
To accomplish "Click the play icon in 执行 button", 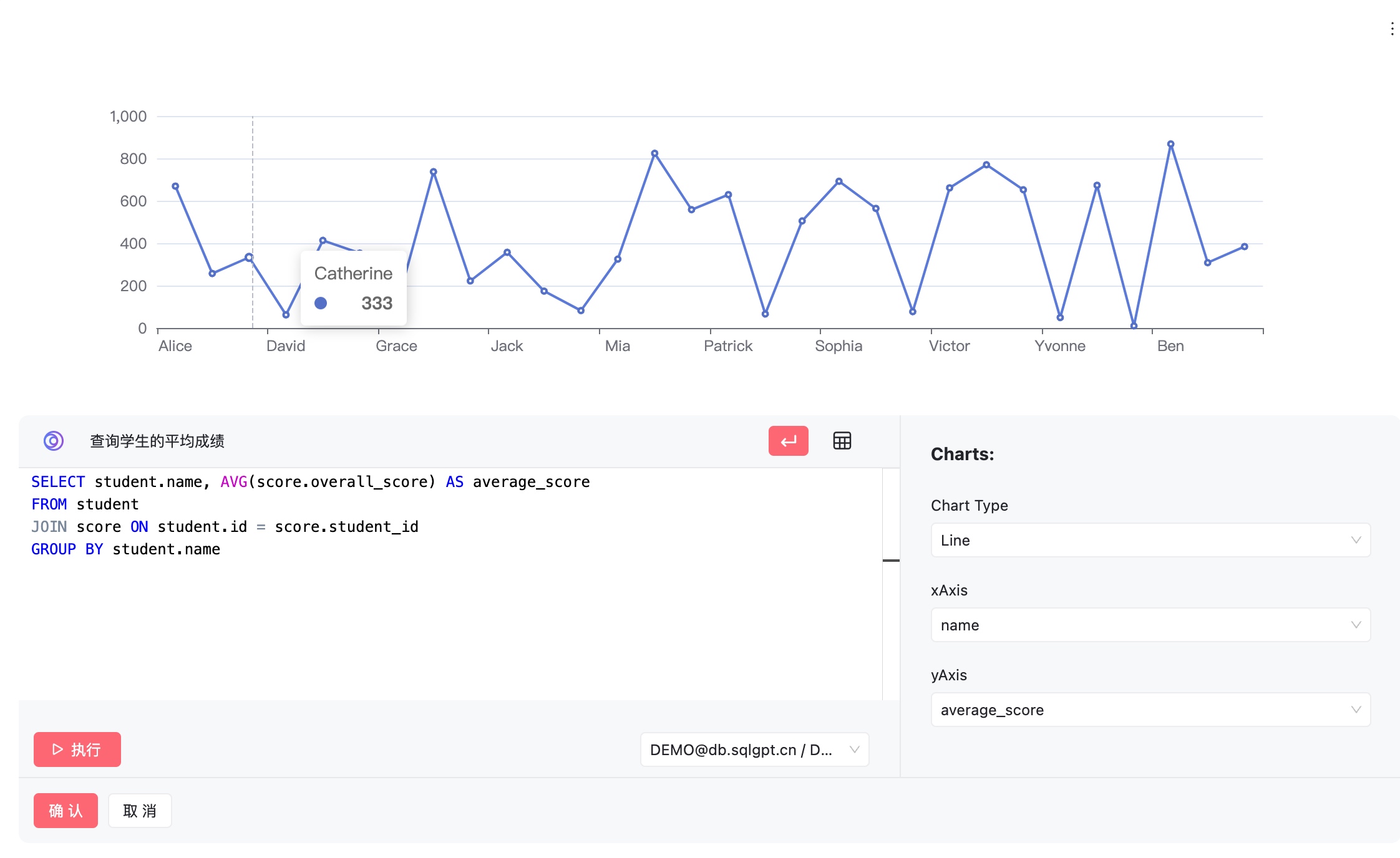I will (x=57, y=749).
